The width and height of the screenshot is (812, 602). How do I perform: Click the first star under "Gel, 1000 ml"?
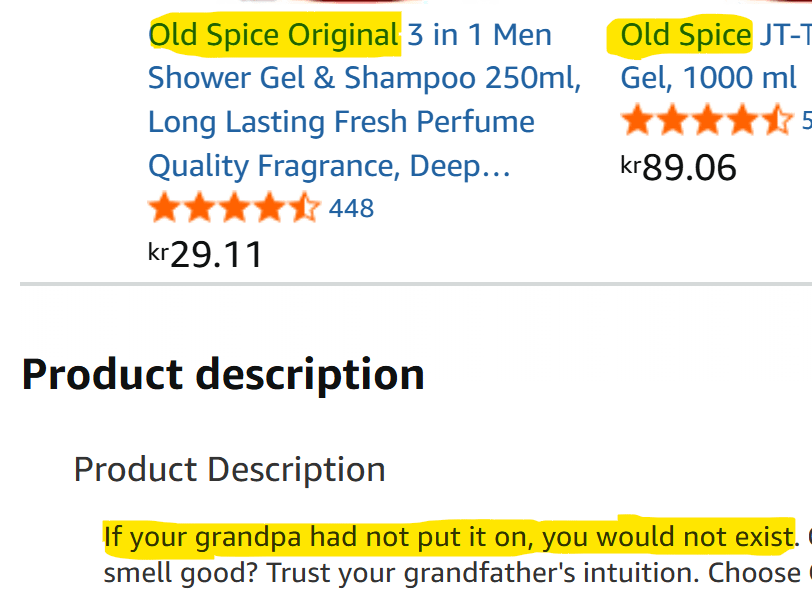(x=638, y=122)
